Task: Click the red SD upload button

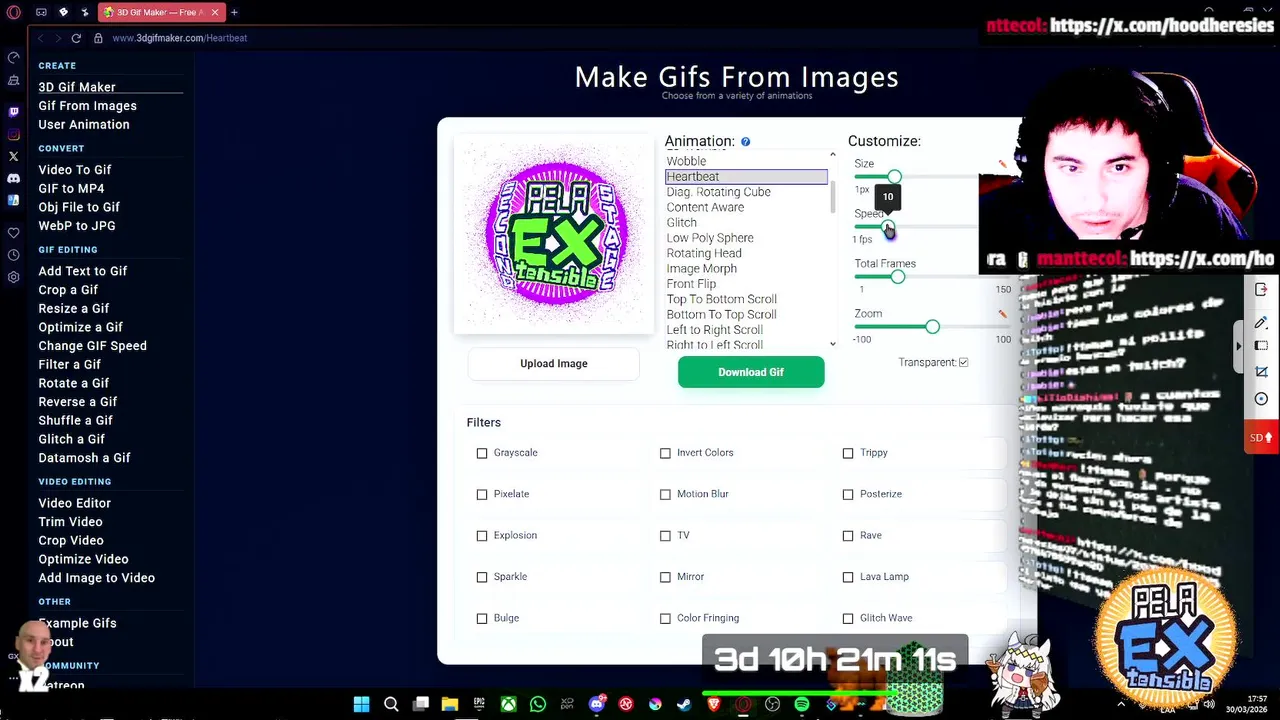Action: (x=1261, y=437)
